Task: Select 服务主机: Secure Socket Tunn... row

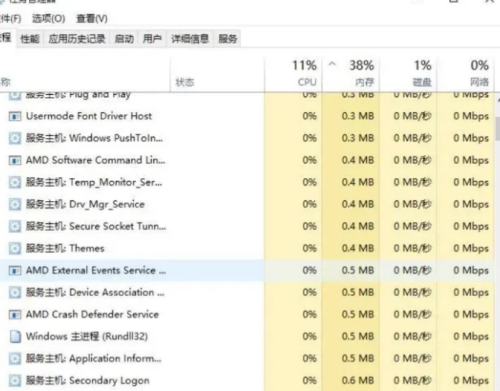Action: 247,226
